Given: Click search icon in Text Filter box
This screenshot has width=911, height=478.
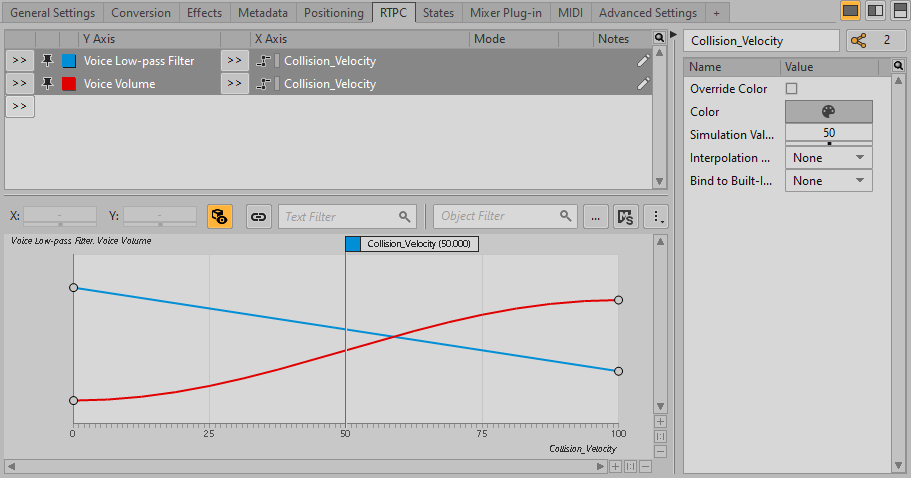Looking at the screenshot, I should [405, 216].
